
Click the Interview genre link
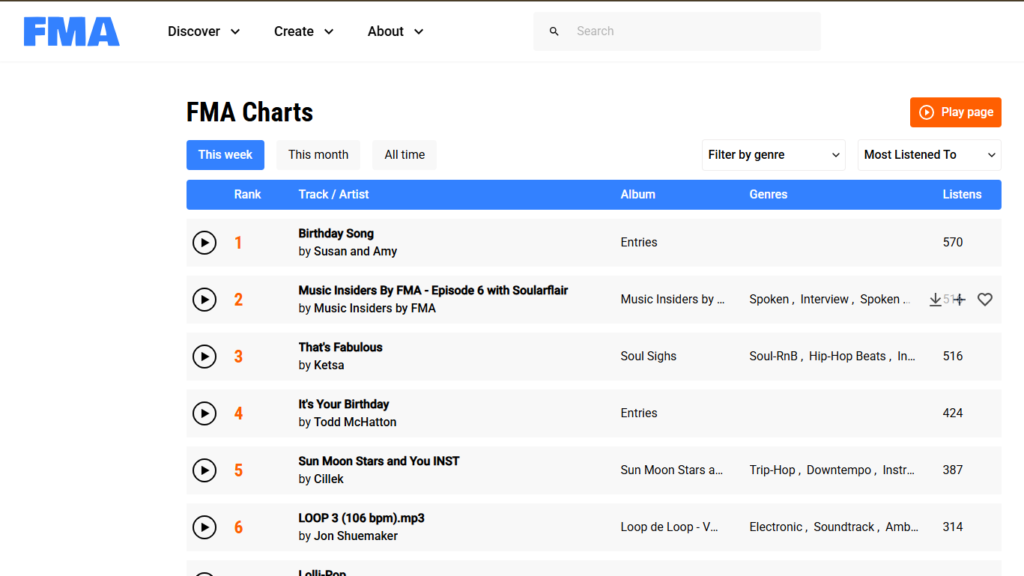[x=824, y=299]
